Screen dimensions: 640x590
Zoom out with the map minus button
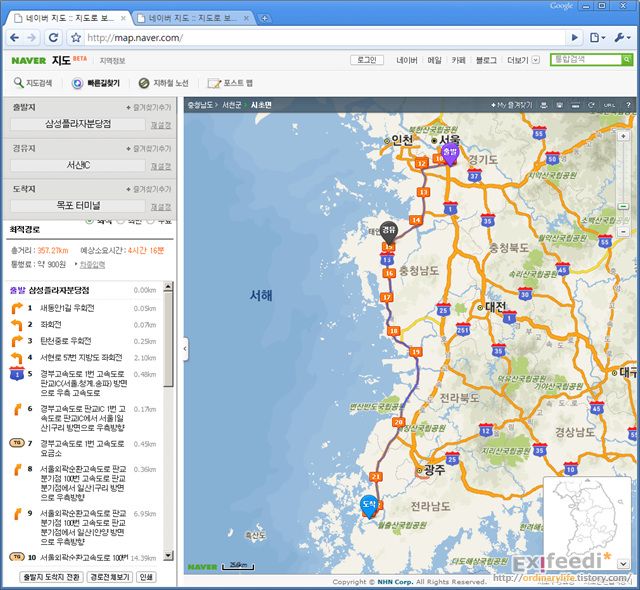coord(623,232)
